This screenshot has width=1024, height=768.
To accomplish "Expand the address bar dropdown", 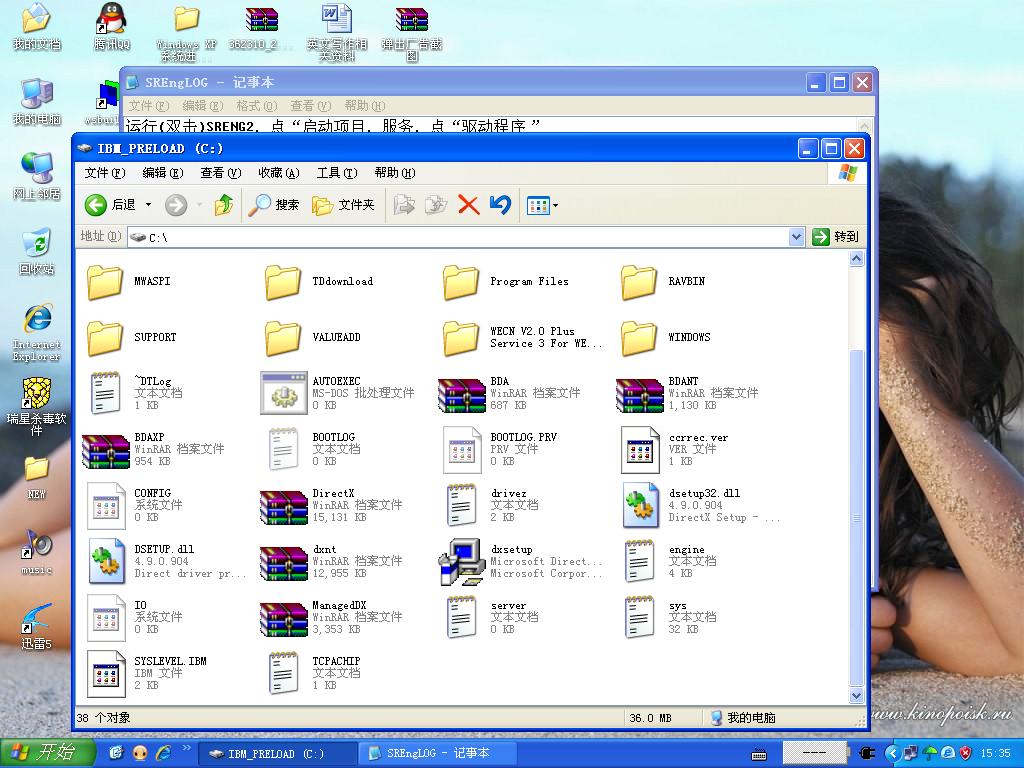I will click(x=796, y=237).
